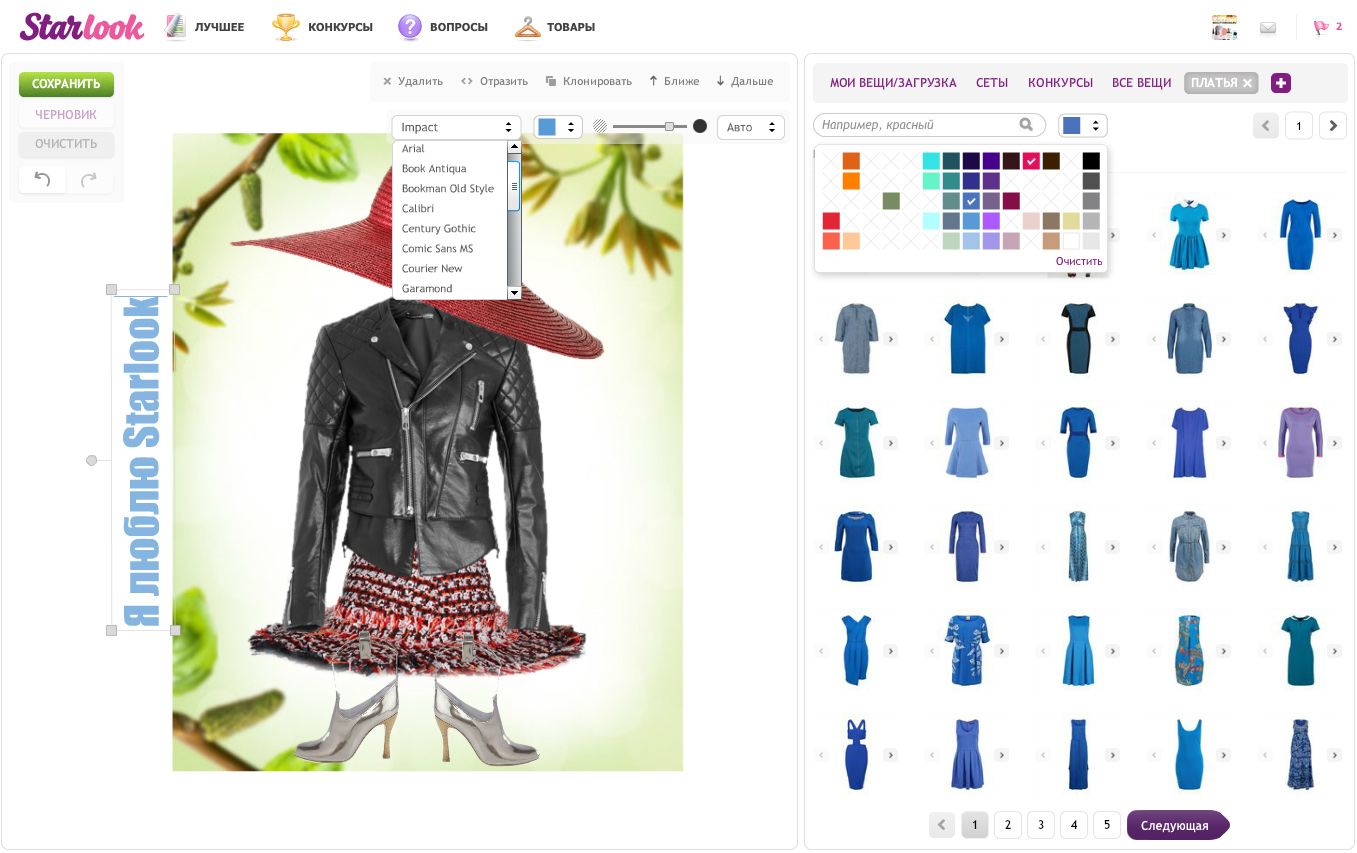Click the Starlook logo
This screenshot has width=1357, height=853.
(x=82, y=27)
